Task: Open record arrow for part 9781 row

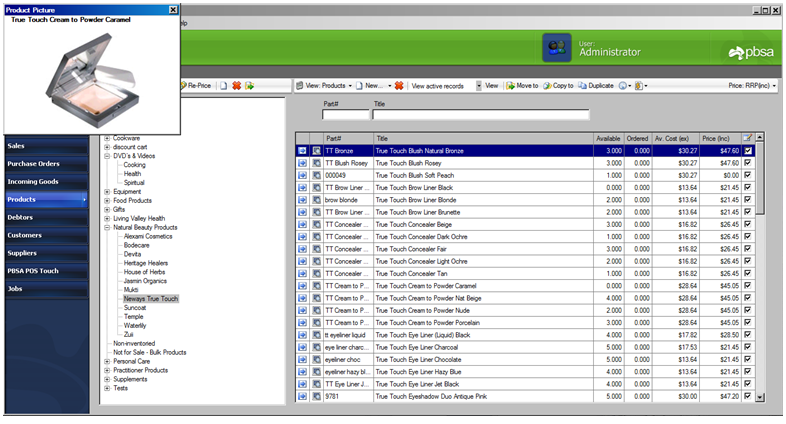Action: [302, 396]
